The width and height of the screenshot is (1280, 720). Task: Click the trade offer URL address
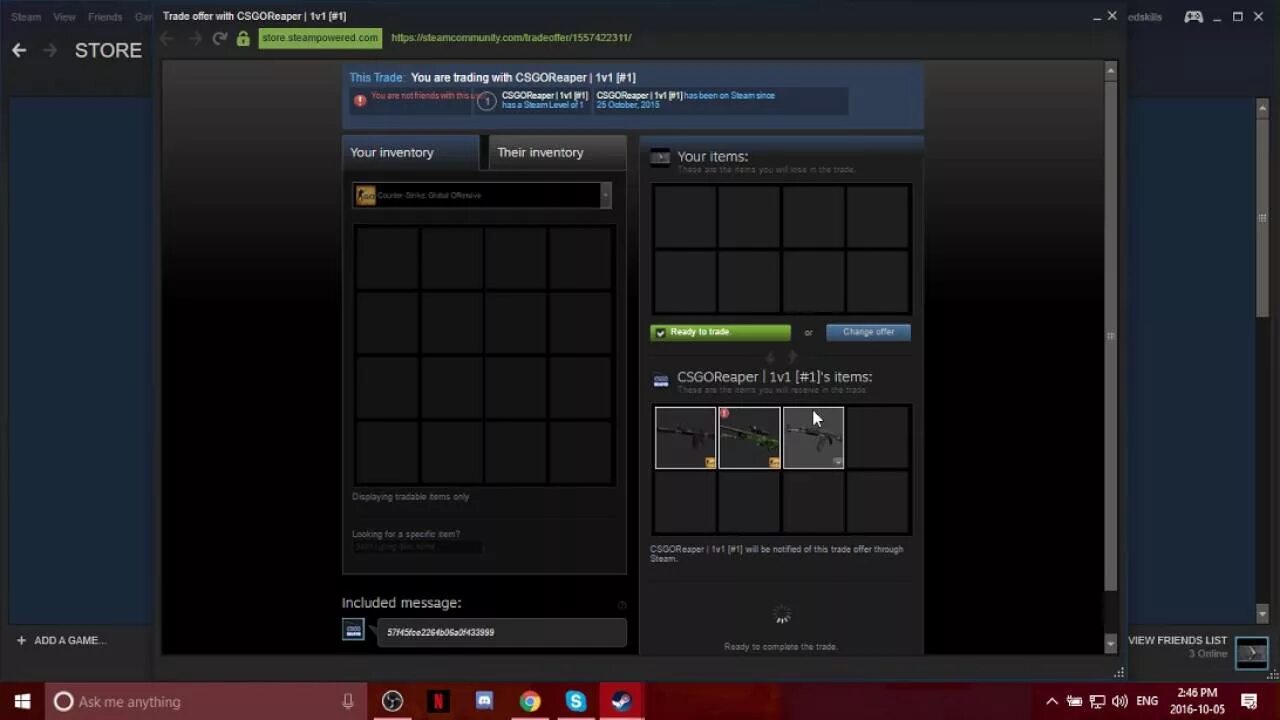pos(511,38)
